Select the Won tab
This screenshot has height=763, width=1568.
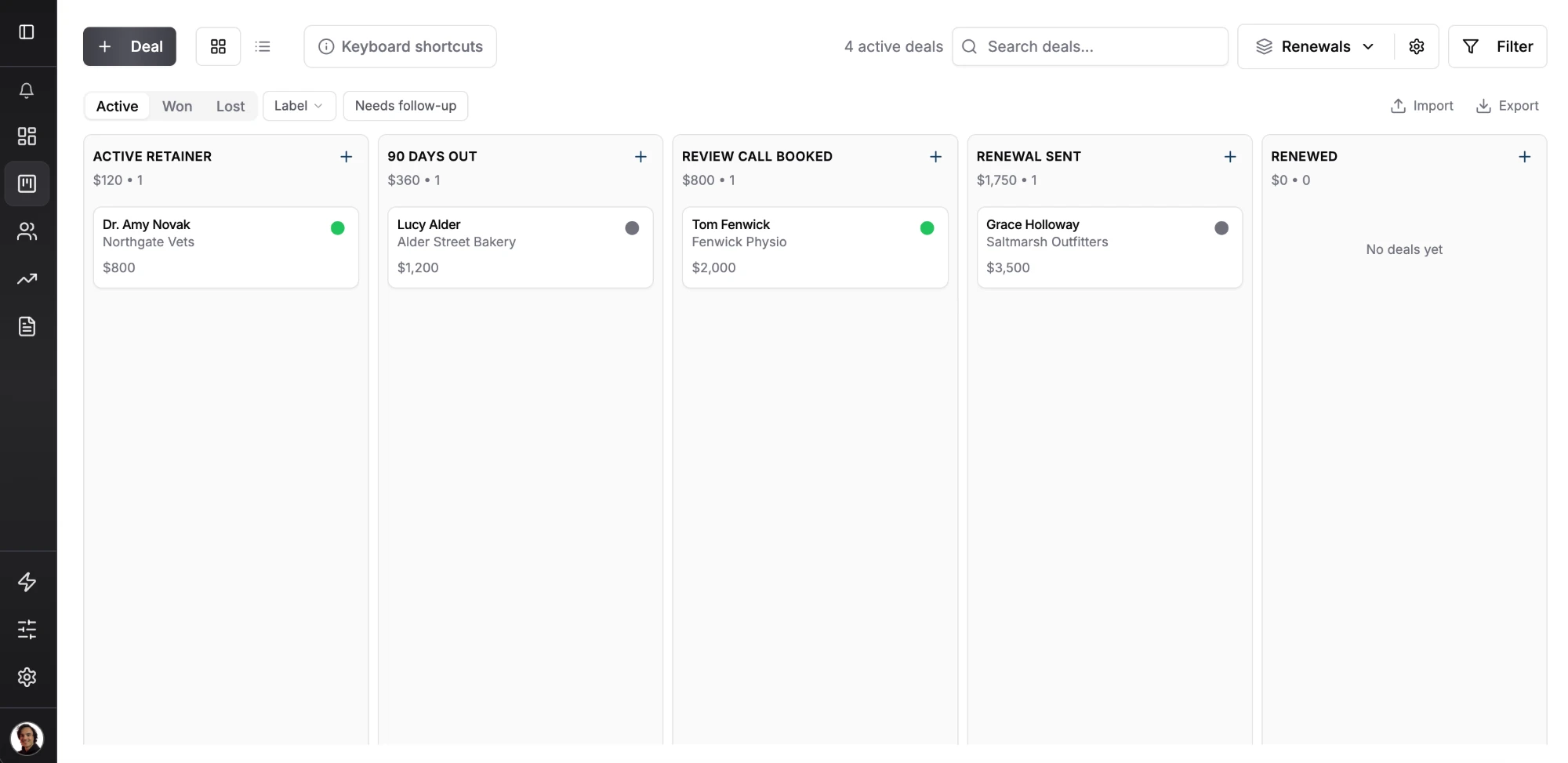[x=177, y=106]
